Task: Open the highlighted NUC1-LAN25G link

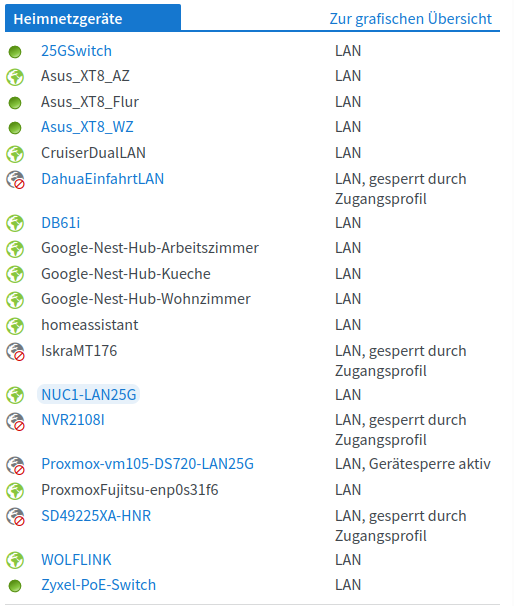Action: tap(89, 395)
